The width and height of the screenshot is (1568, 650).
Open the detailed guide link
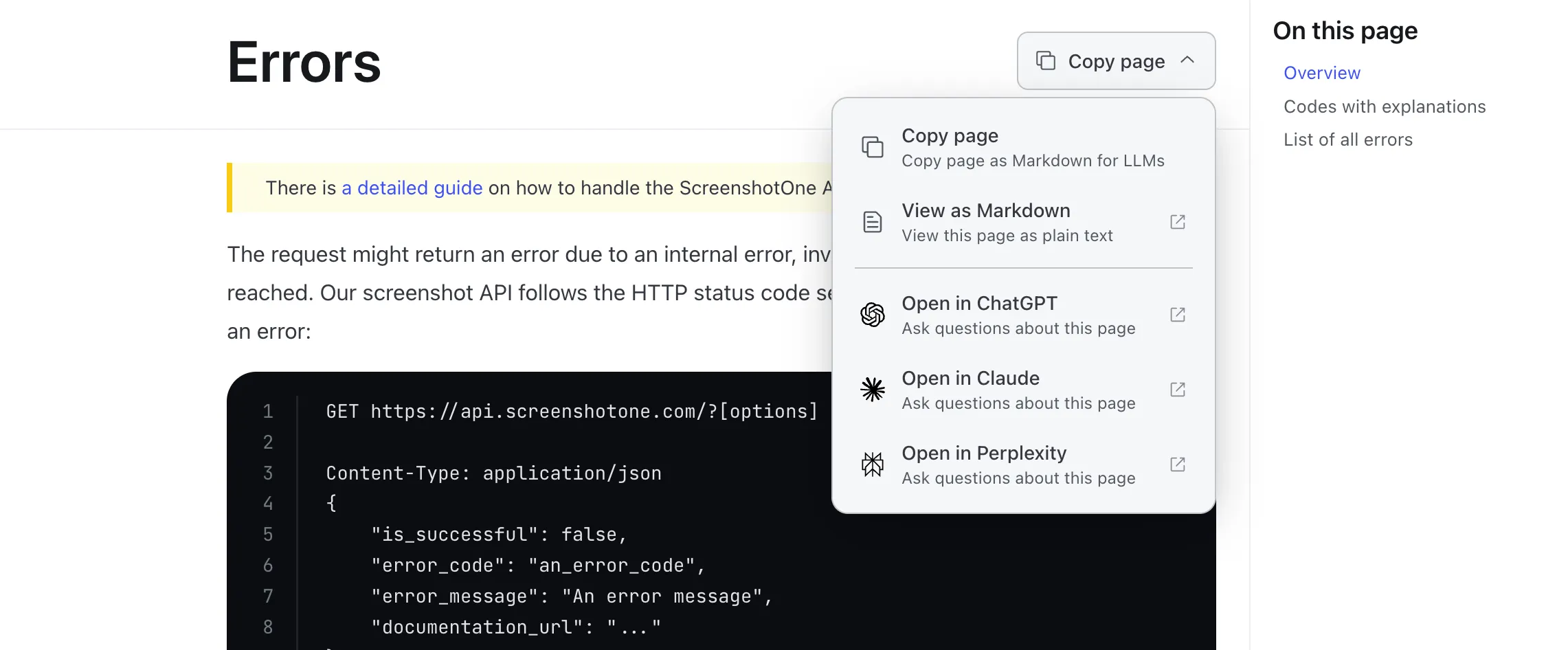(412, 188)
